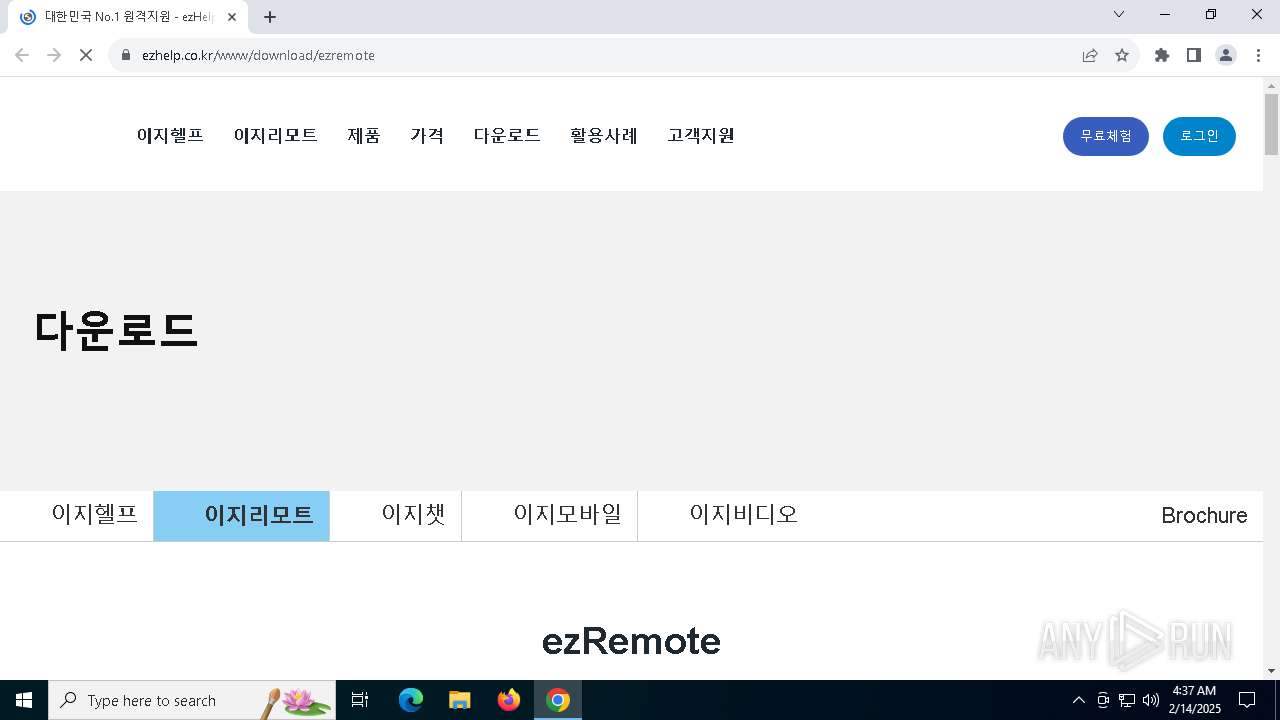Open the notification center icon
Viewport: 1280px width, 720px height.
tap(1247, 700)
